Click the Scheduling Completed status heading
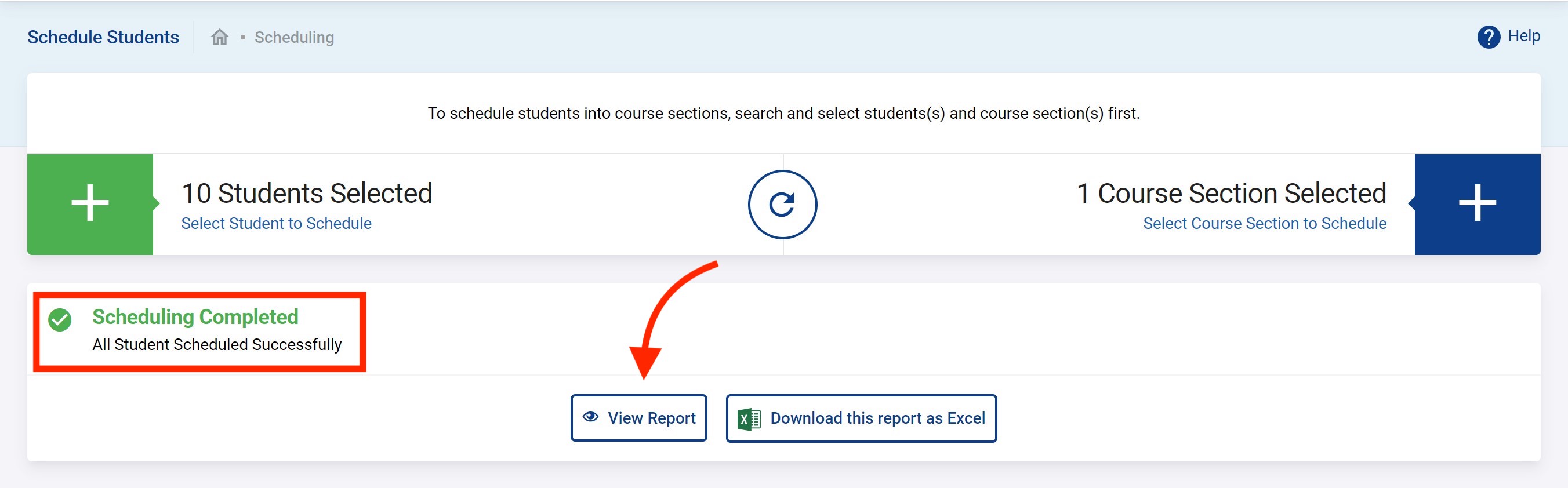The image size is (1568, 488). 195,316
